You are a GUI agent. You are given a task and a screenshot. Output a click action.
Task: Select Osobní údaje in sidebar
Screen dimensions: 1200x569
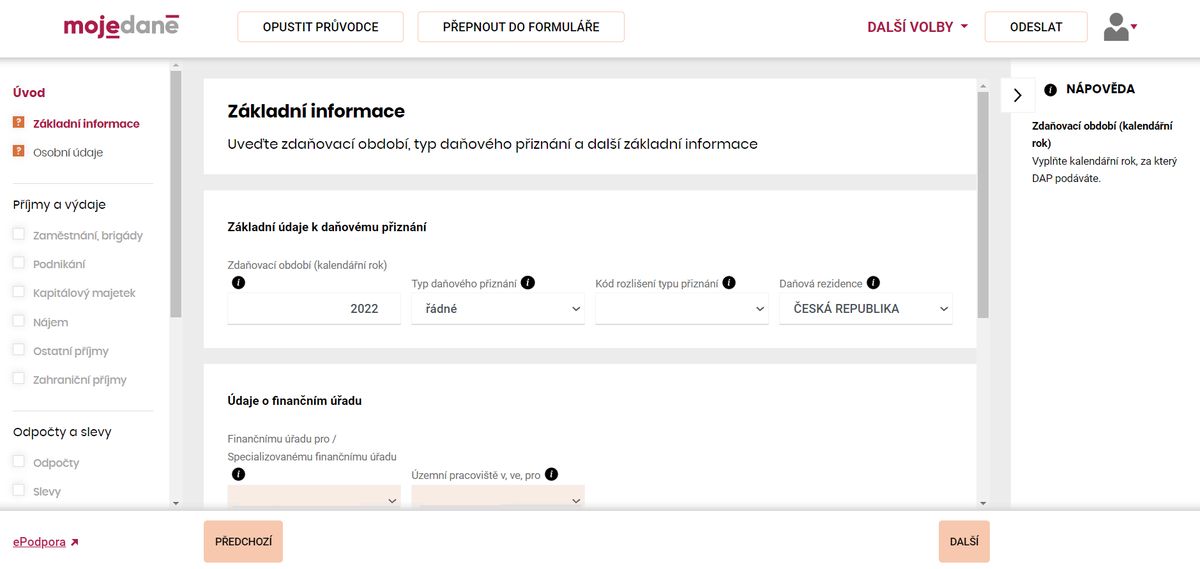coord(68,153)
